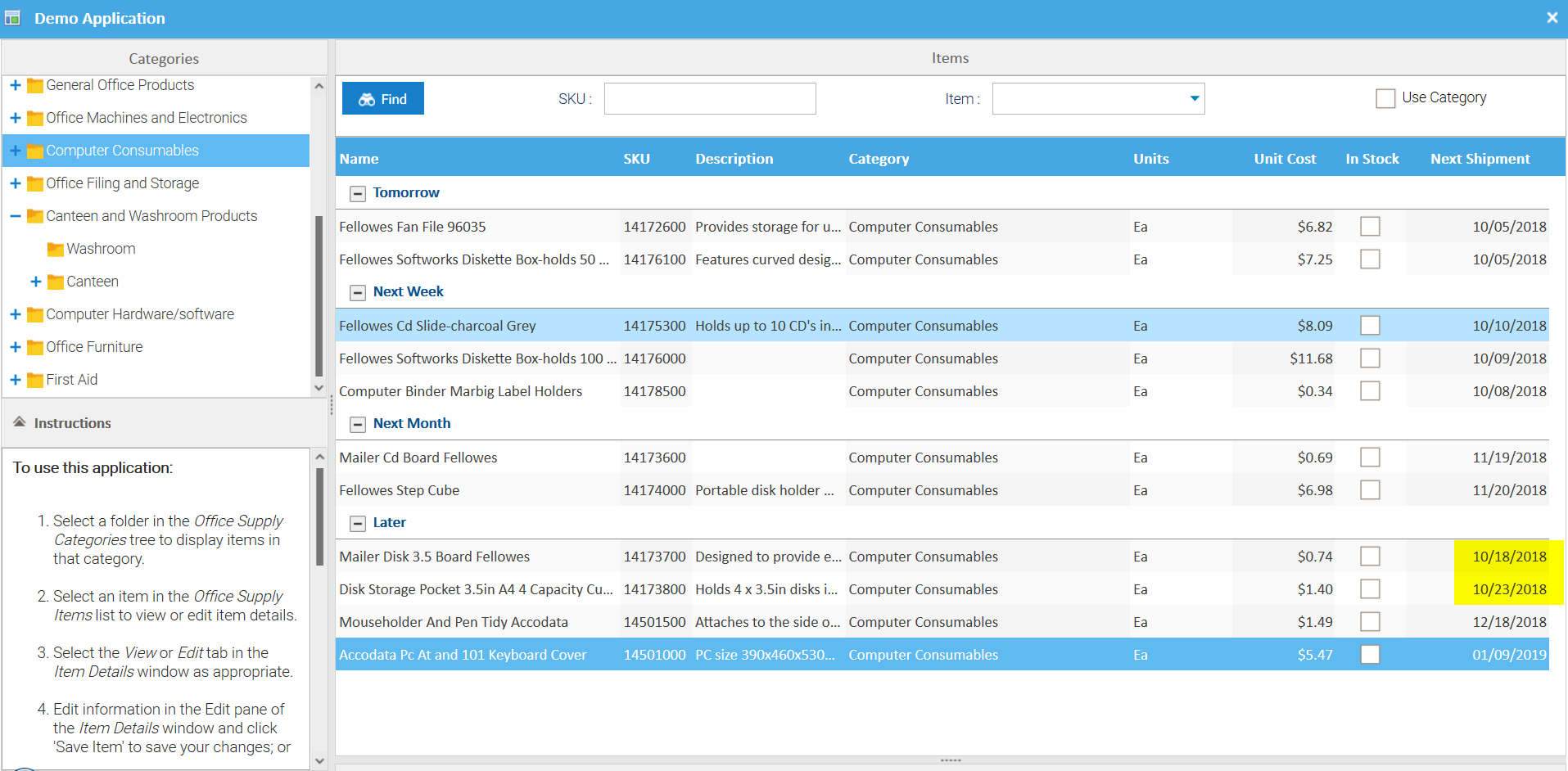Sort by the Name column header
The width and height of the screenshot is (1568, 771).
[x=359, y=159]
